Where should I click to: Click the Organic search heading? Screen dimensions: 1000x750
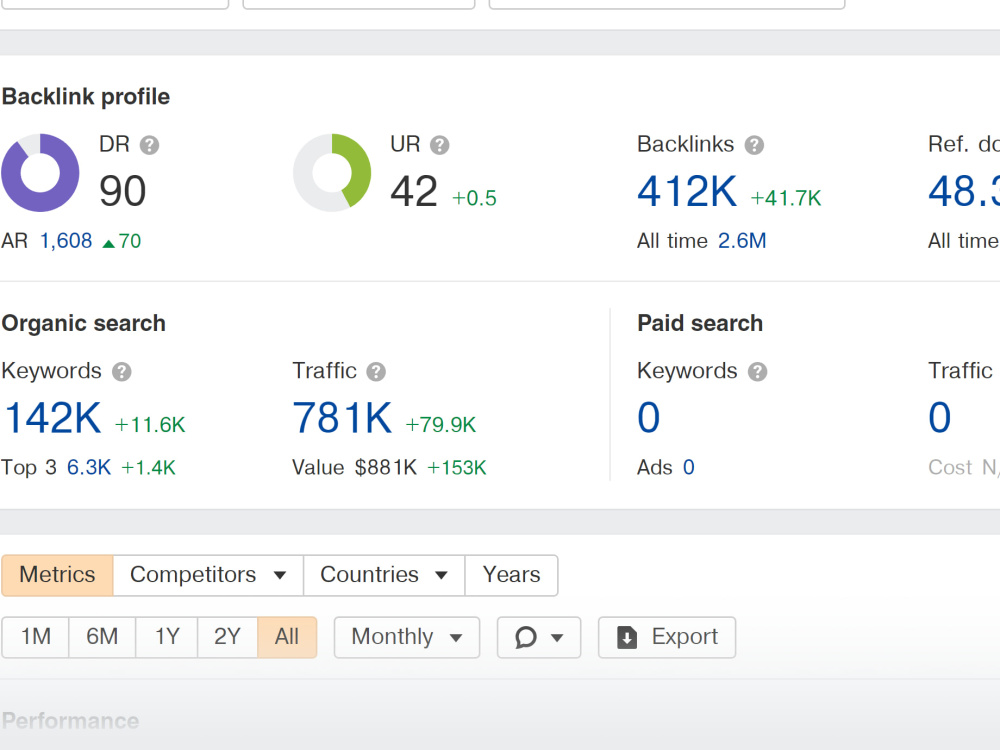84,323
